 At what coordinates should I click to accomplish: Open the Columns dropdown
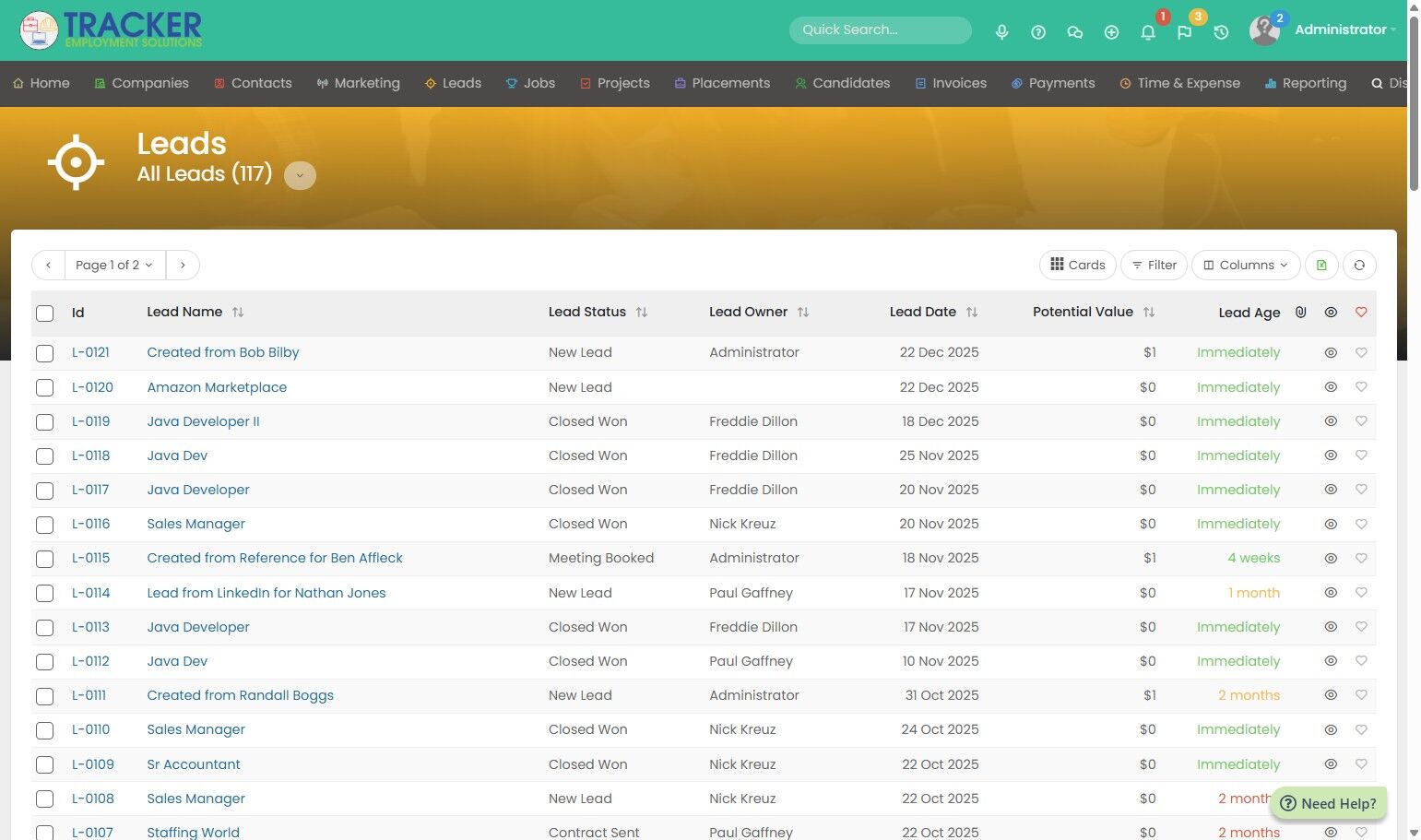tap(1246, 266)
